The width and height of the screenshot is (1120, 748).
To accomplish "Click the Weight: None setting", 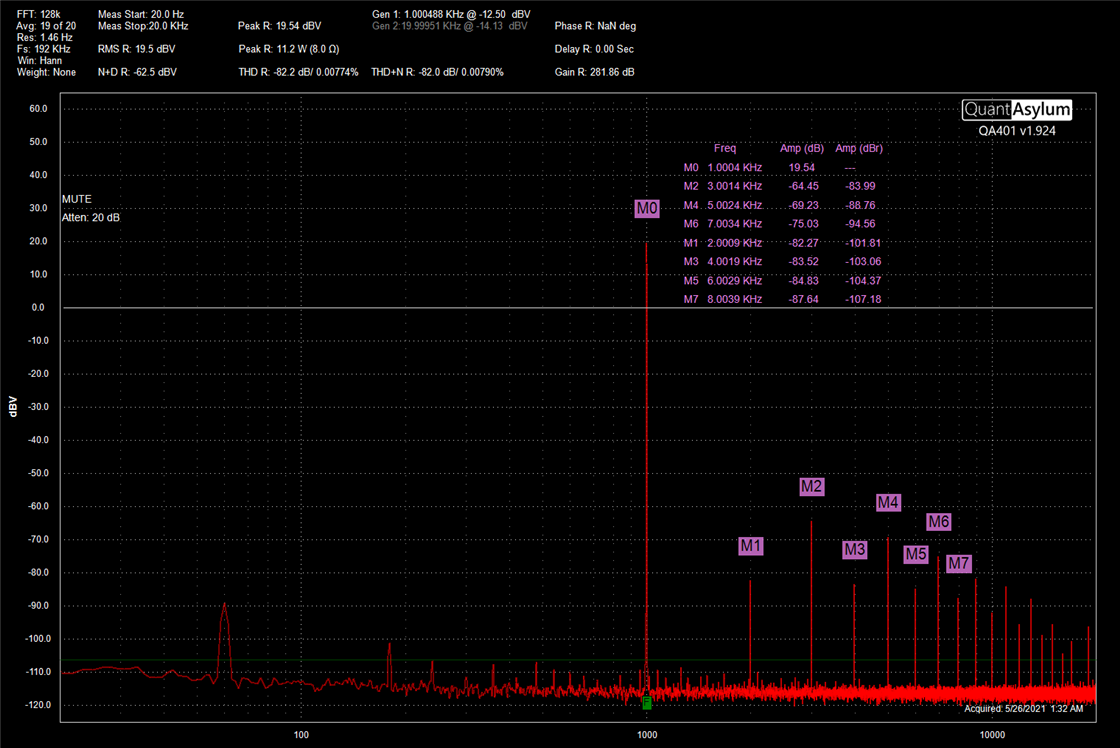I will [x=46, y=72].
